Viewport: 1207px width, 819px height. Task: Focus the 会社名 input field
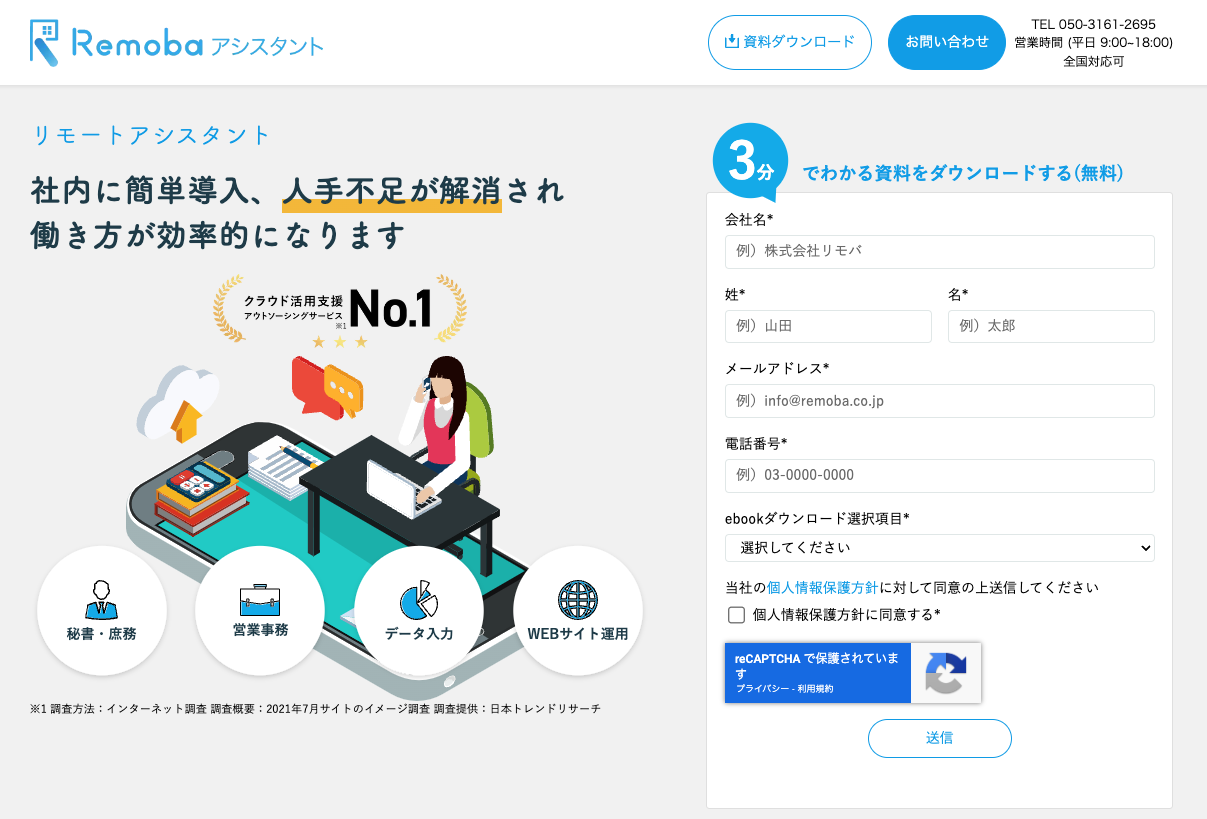939,252
